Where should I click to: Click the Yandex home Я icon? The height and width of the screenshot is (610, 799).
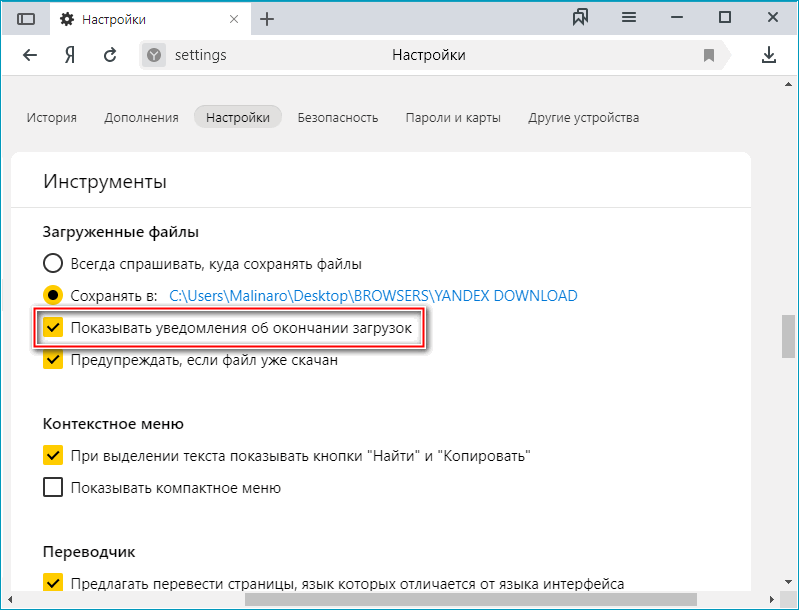point(70,55)
